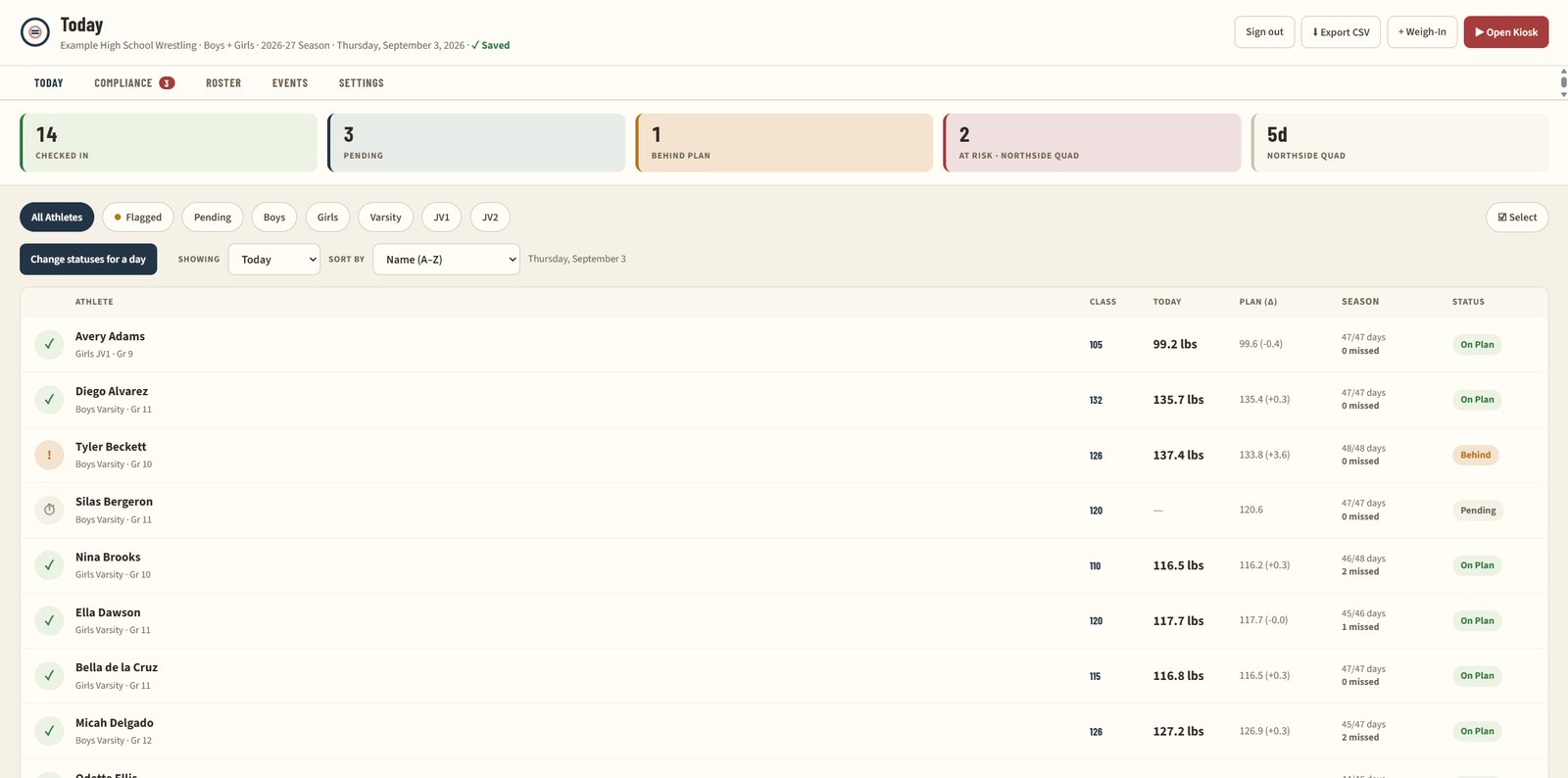The image size is (1568, 778).
Task: Click Avery Adams' On Plan status badge
Action: (1477, 345)
